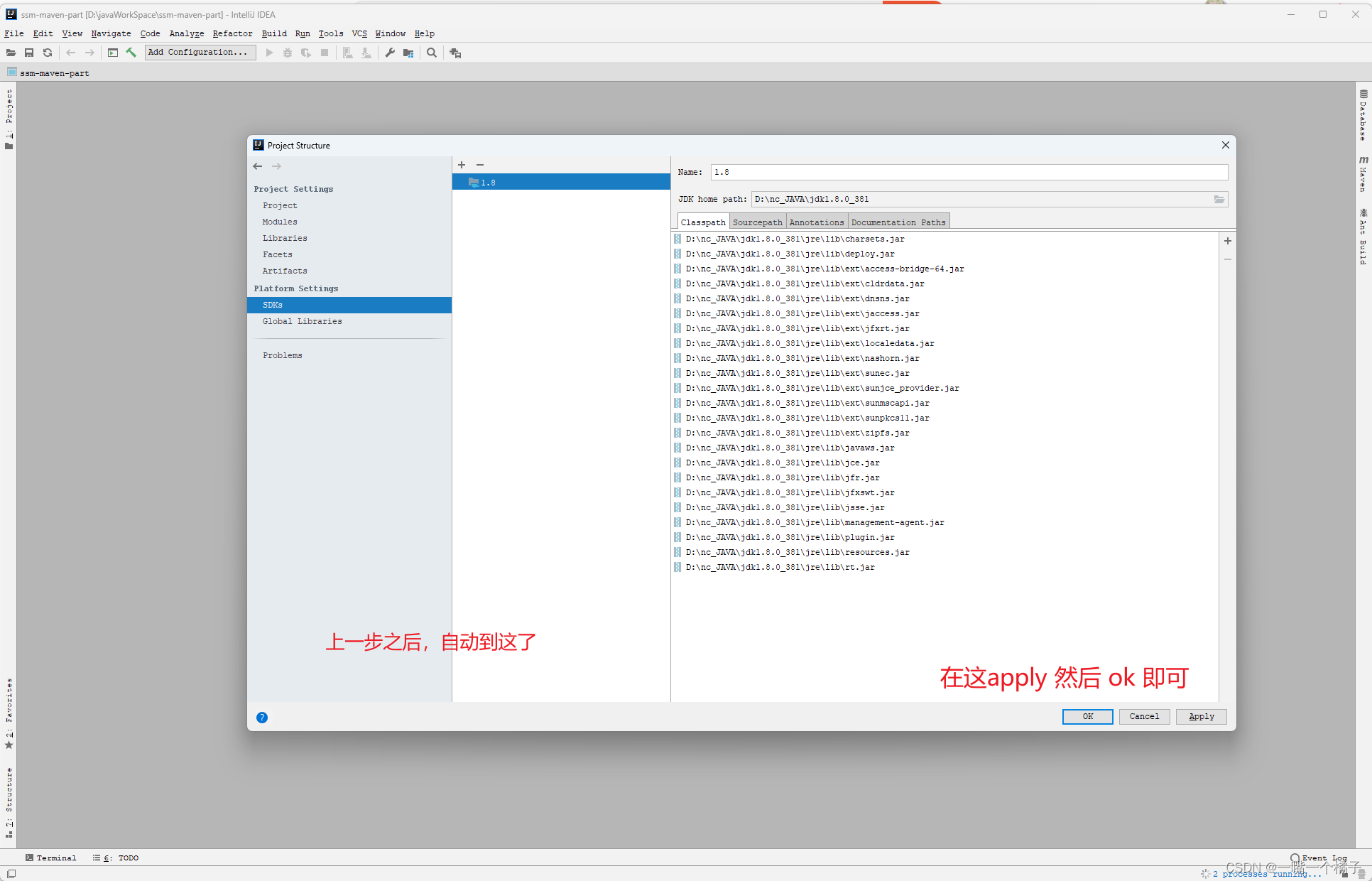Open the Navigate menu

click(x=111, y=33)
